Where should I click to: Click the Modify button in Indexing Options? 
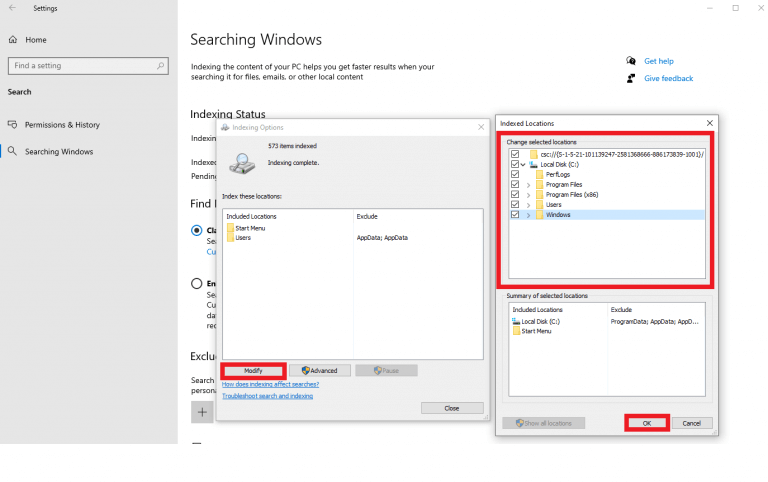[x=253, y=371]
